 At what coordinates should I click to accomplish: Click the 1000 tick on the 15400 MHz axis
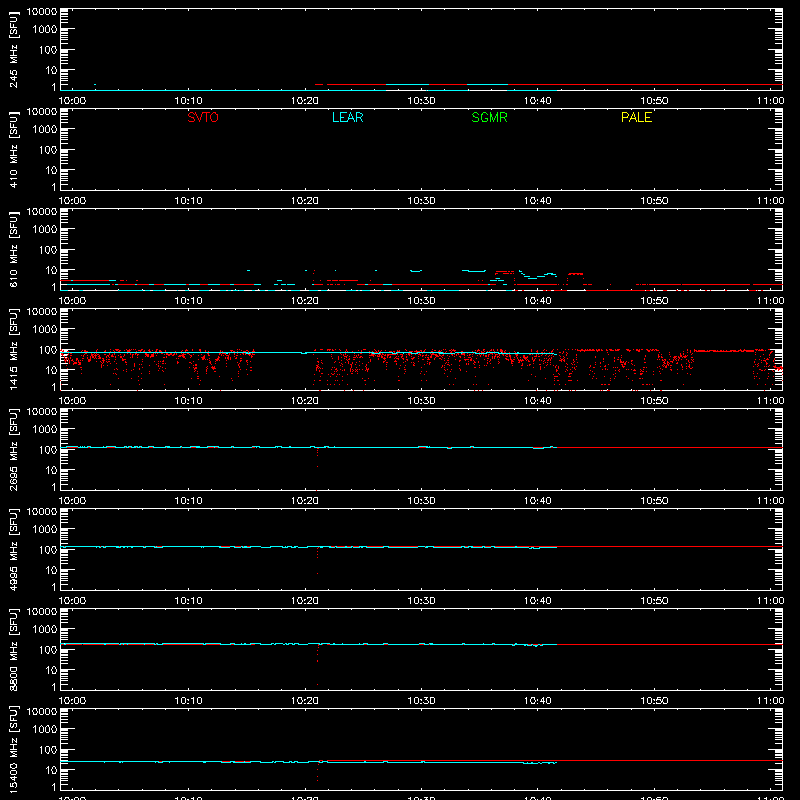coord(45,730)
